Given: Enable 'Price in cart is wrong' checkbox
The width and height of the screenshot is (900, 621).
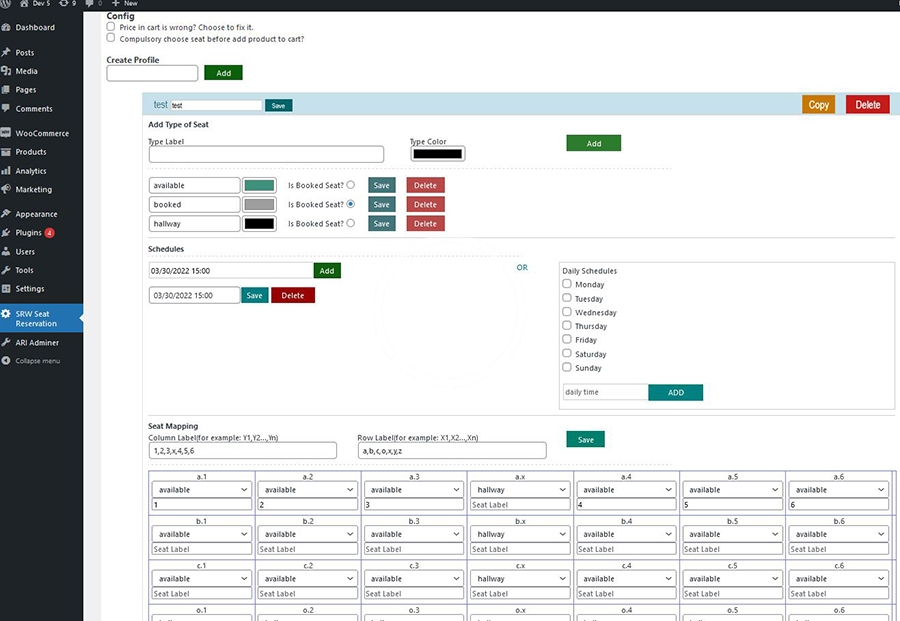Looking at the screenshot, I should click(111, 27).
